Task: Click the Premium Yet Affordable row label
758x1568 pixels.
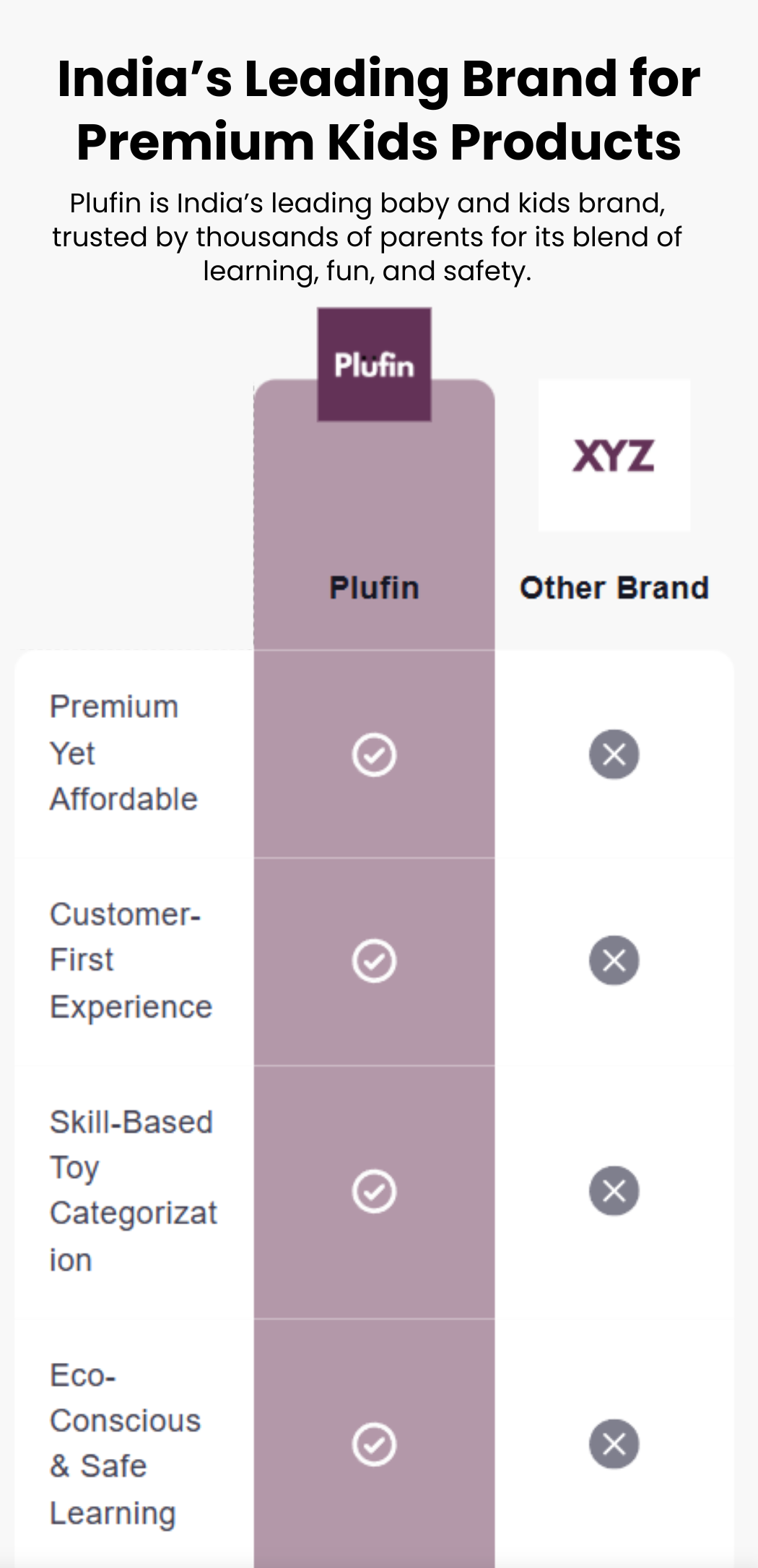Action: point(123,753)
